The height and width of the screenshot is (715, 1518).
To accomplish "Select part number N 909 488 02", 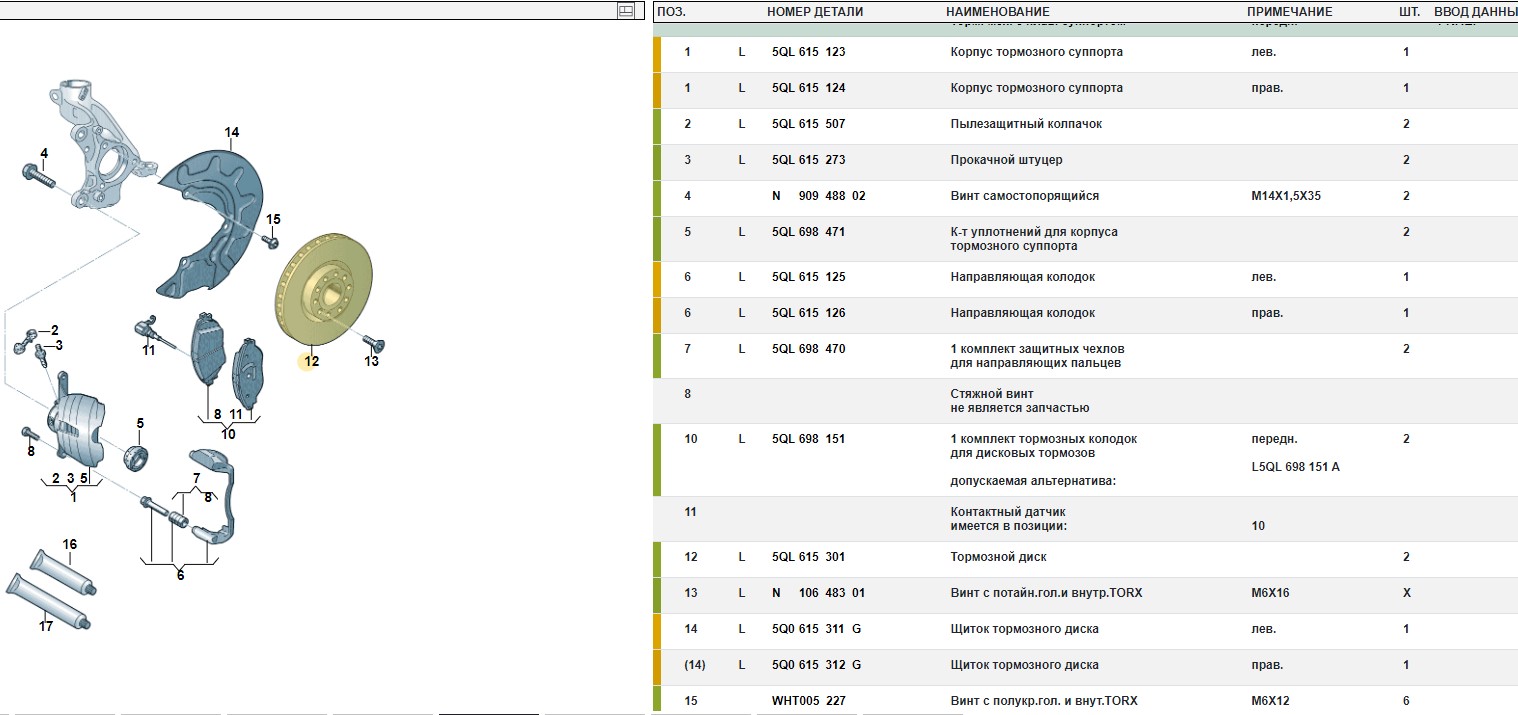I will click(819, 196).
